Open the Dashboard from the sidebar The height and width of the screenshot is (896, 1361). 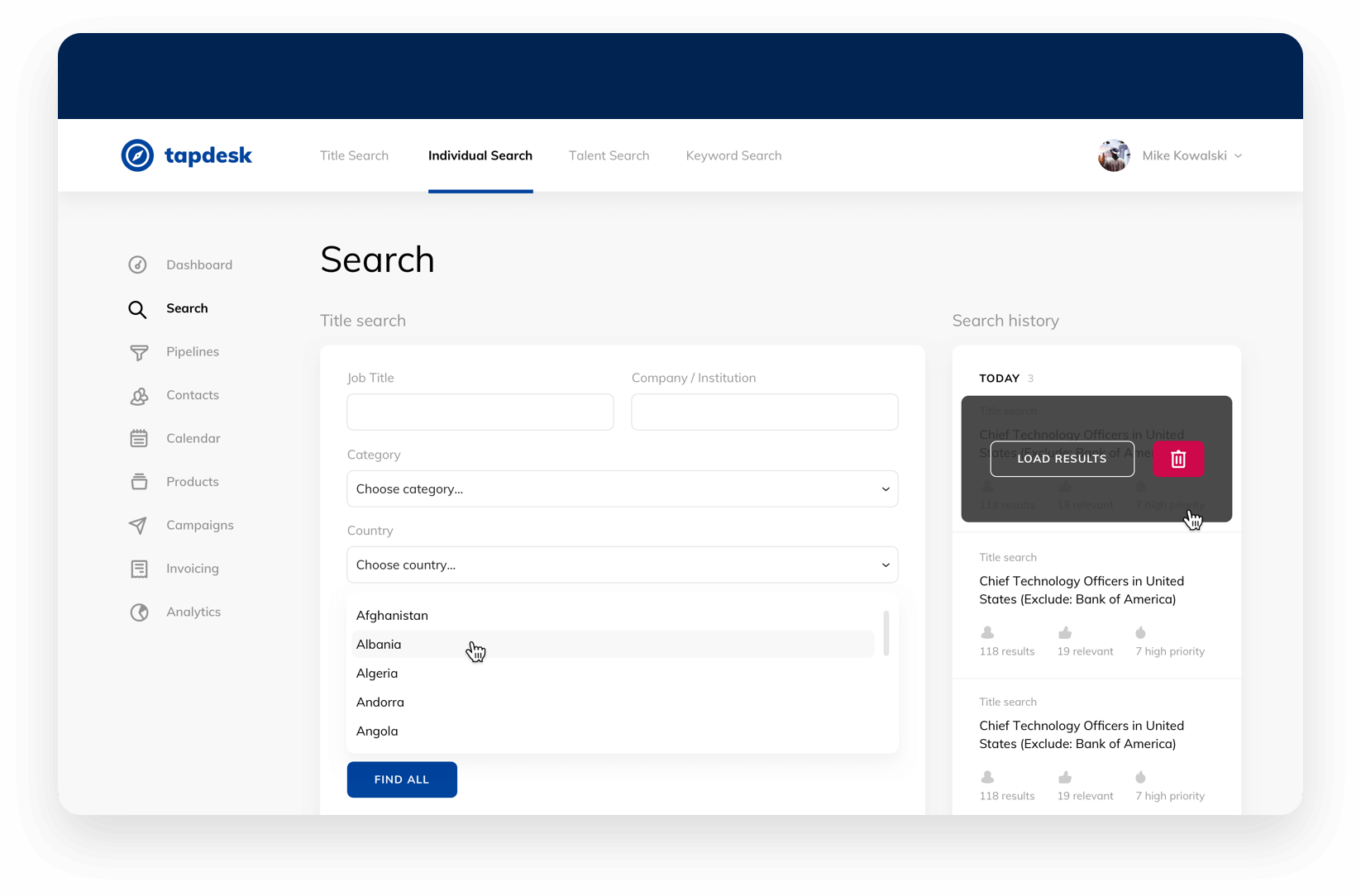(198, 265)
